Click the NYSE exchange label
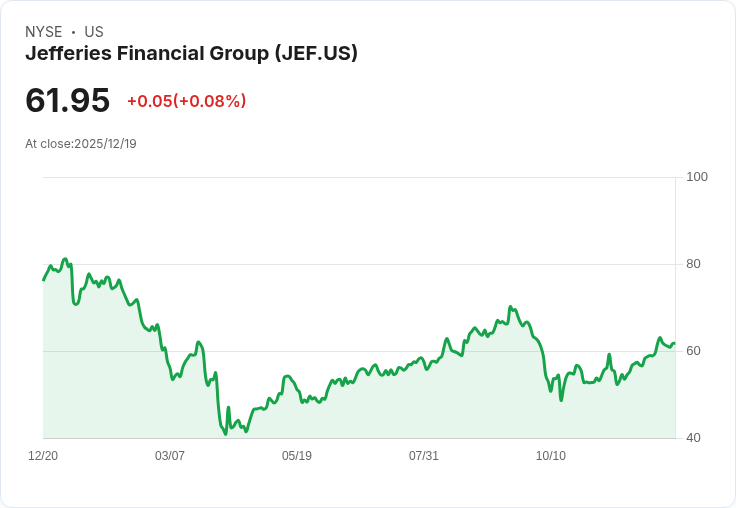Screen dimensions: 736x508 point(44,32)
